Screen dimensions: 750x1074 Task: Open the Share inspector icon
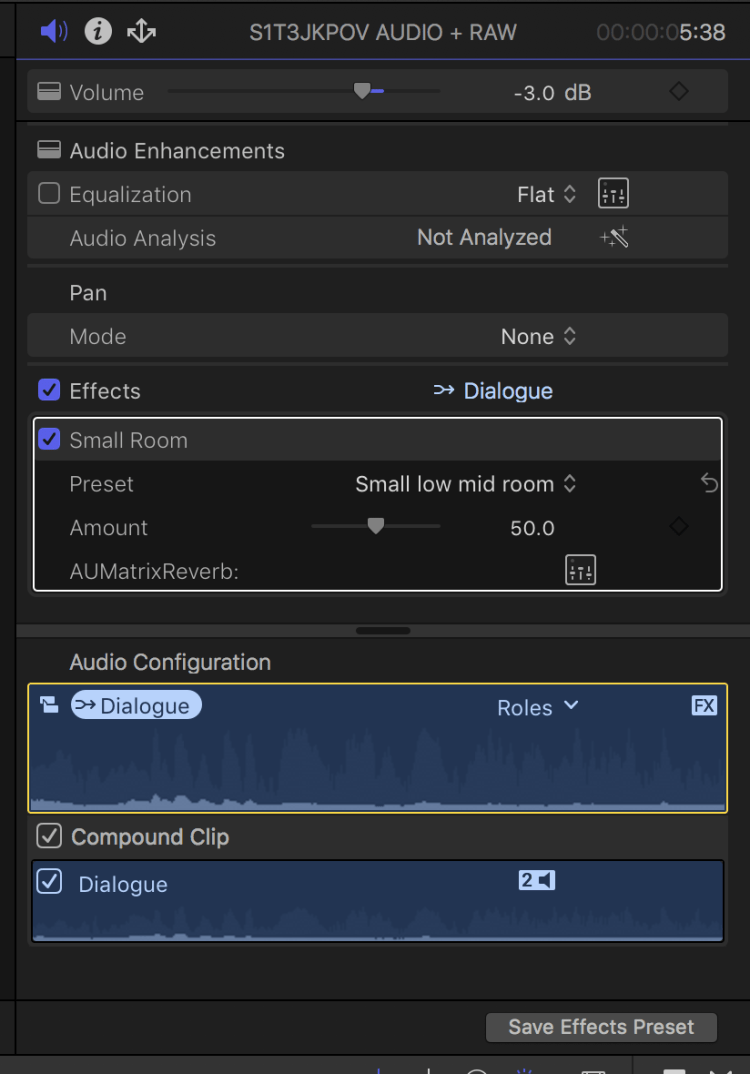tap(141, 32)
